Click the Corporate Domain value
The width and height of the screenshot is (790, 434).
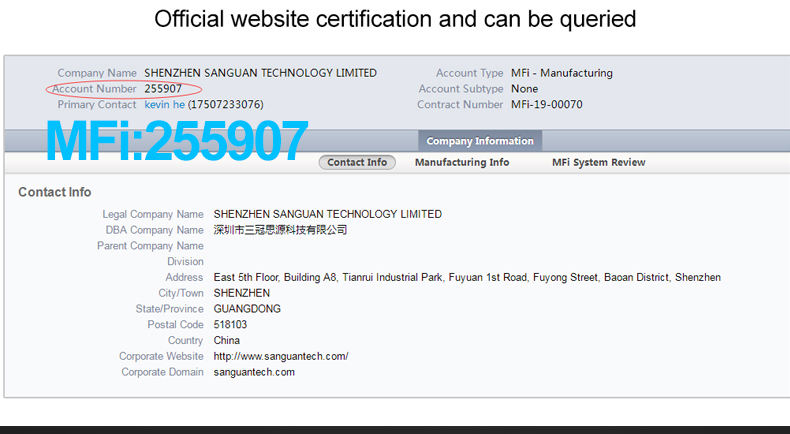coord(254,372)
